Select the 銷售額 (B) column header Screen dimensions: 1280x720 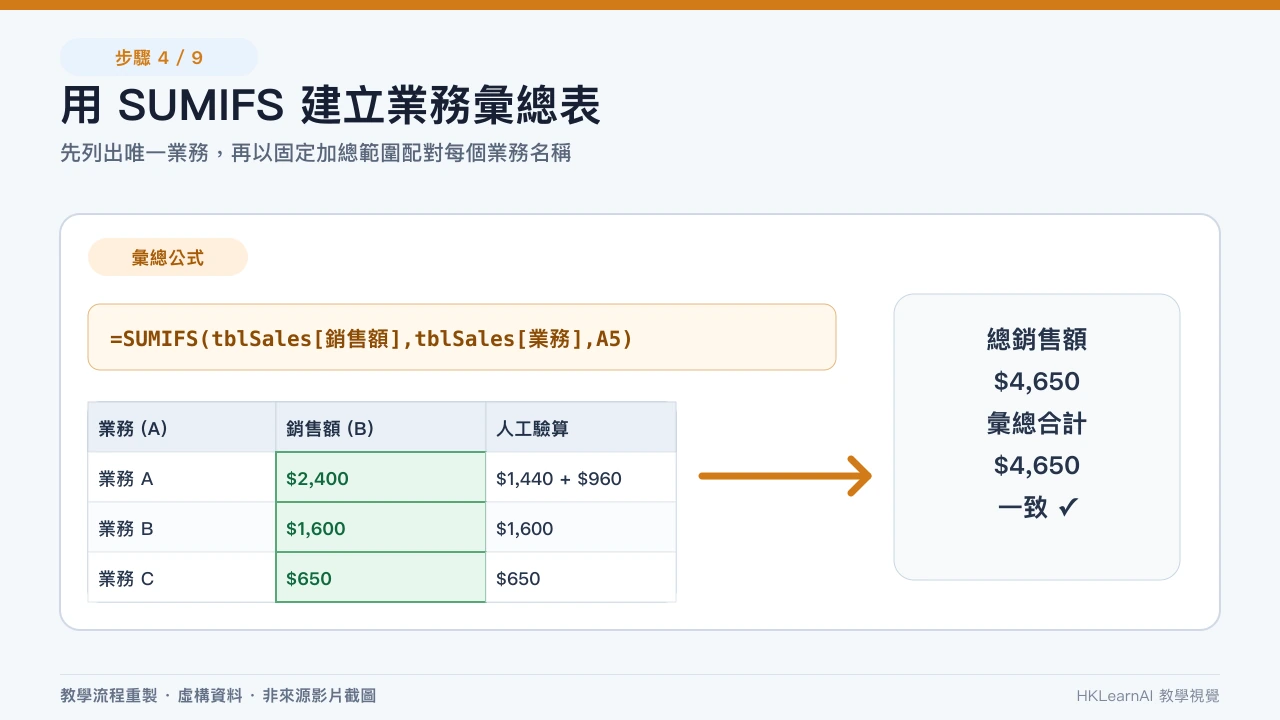click(381, 428)
